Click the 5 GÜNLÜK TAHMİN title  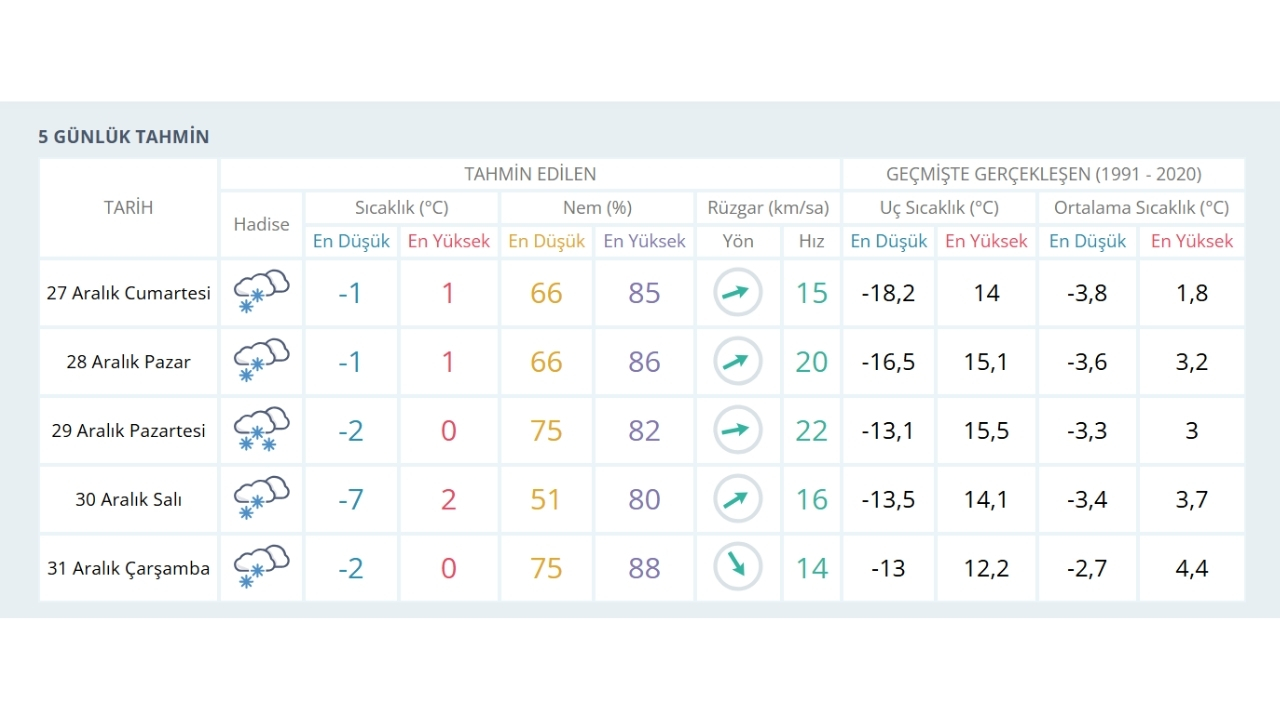pos(124,137)
